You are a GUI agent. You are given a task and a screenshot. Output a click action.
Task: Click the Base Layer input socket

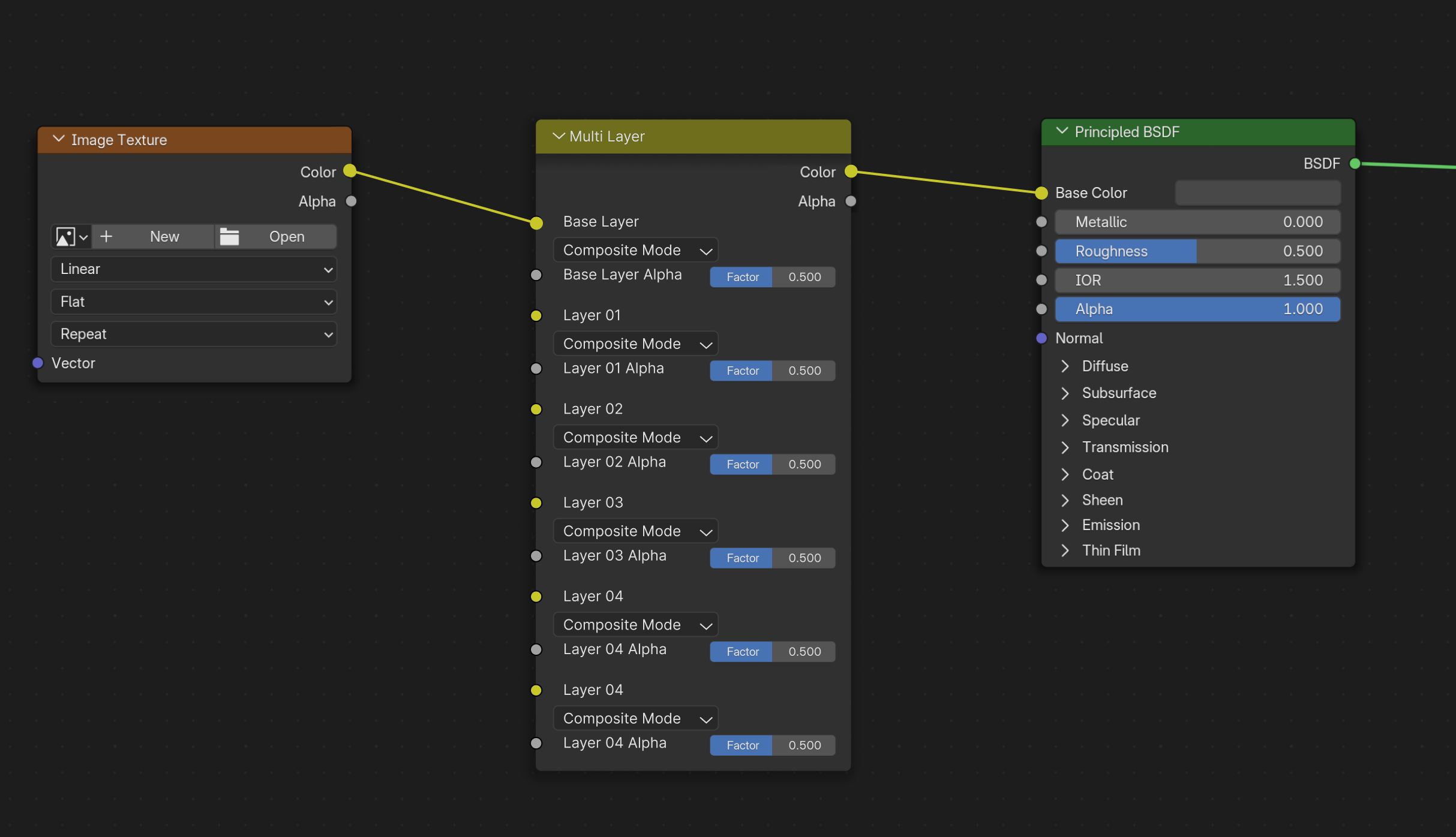pos(536,223)
